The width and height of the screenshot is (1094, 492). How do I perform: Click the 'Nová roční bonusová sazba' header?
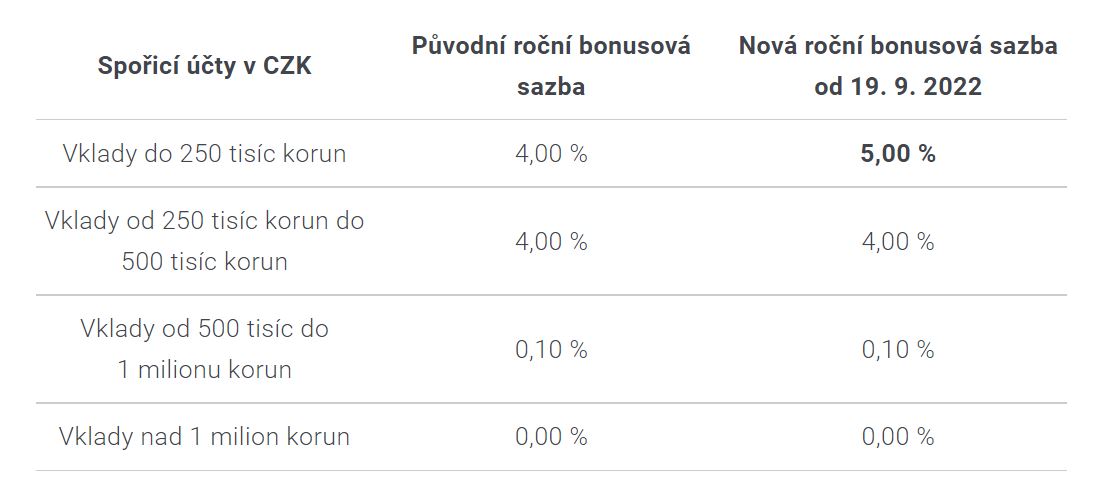pyautogui.click(x=898, y=46)
